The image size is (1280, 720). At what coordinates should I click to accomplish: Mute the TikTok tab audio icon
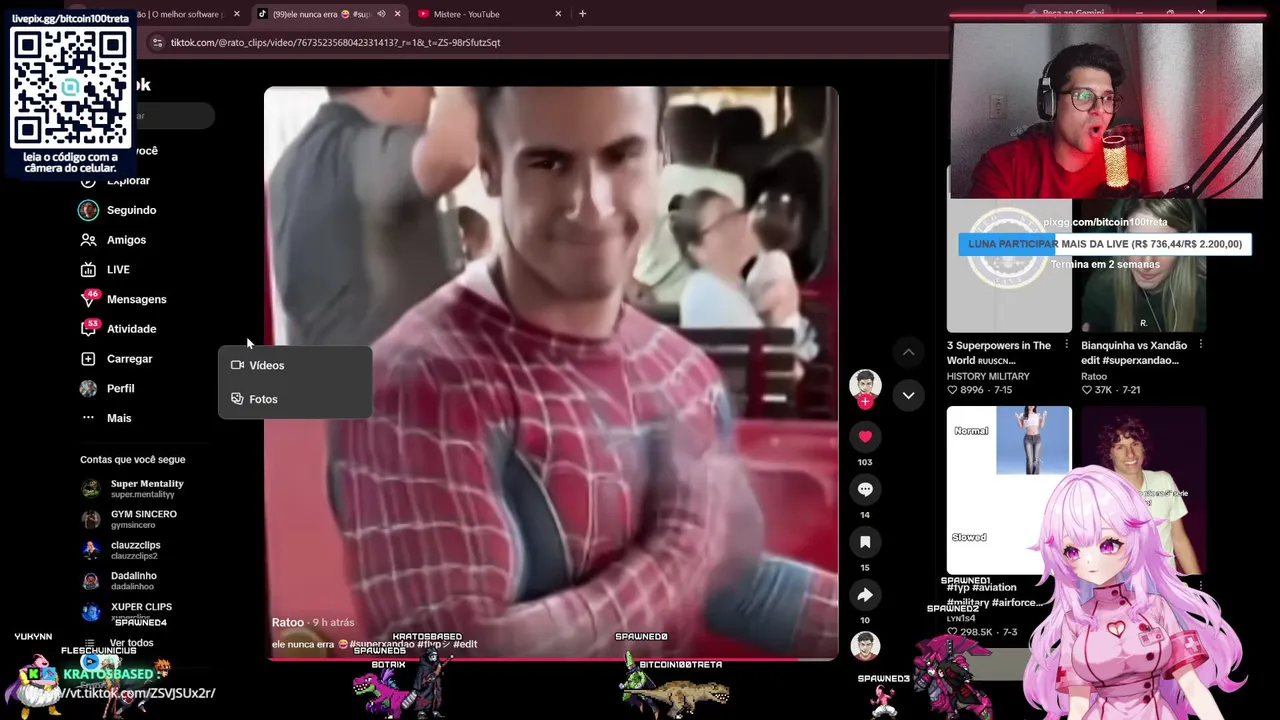[x=381, y=14]
